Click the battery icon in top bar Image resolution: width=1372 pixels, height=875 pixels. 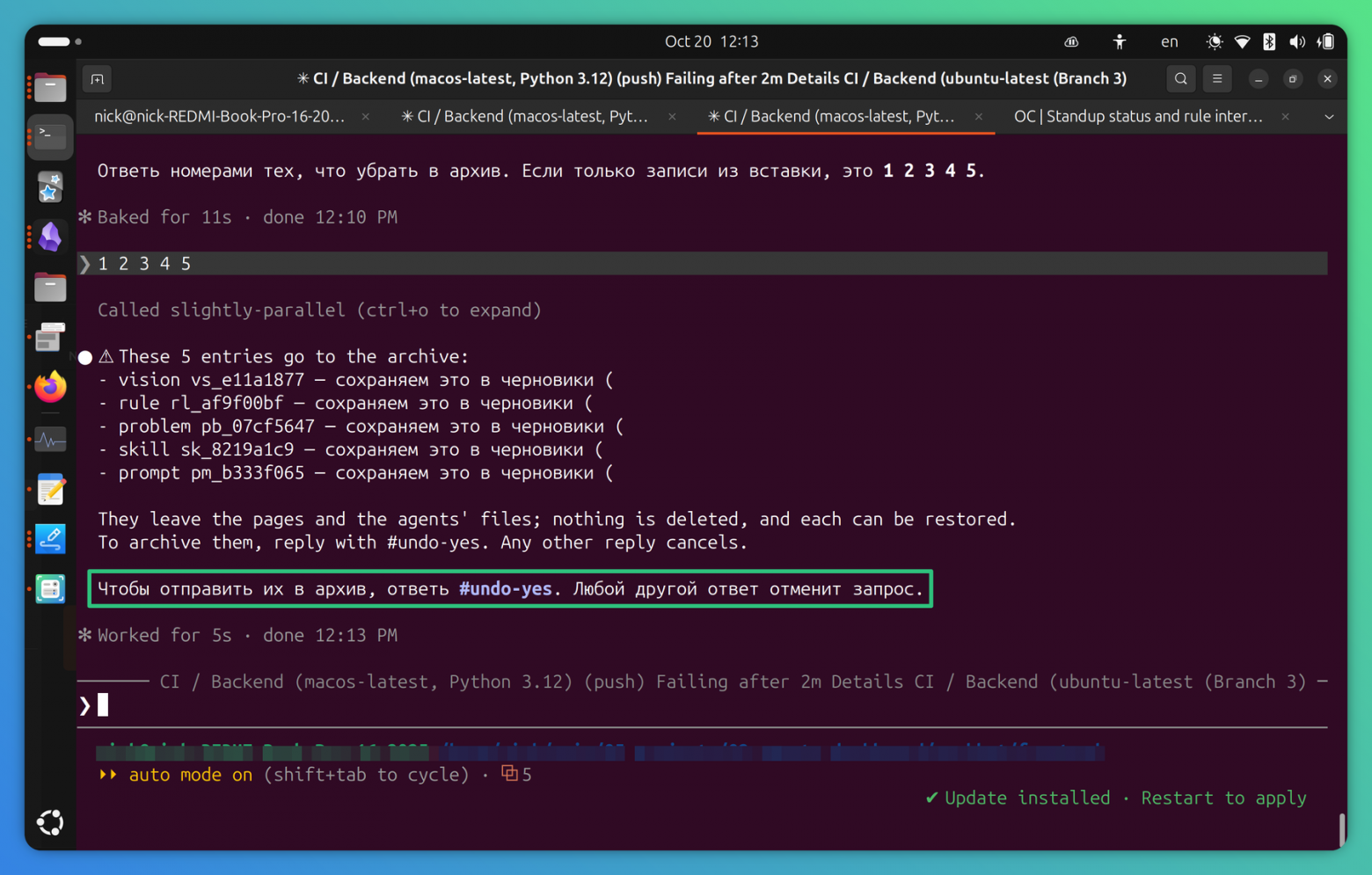1325,41
